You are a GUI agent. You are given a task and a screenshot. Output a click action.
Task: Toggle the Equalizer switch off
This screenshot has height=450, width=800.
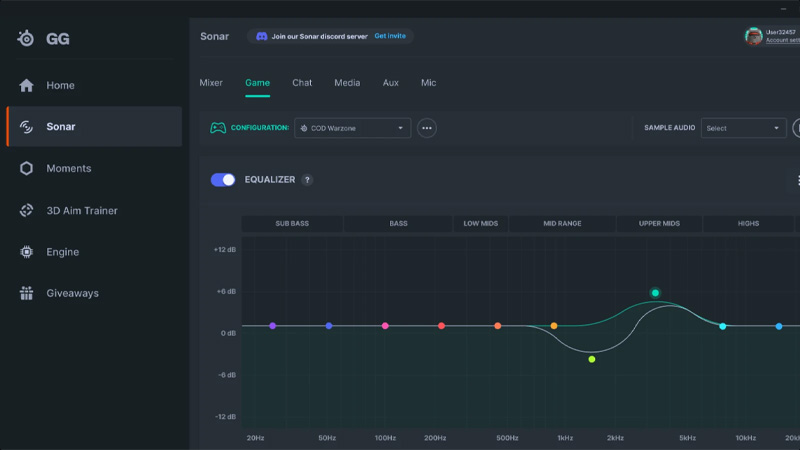pos(223,180)
